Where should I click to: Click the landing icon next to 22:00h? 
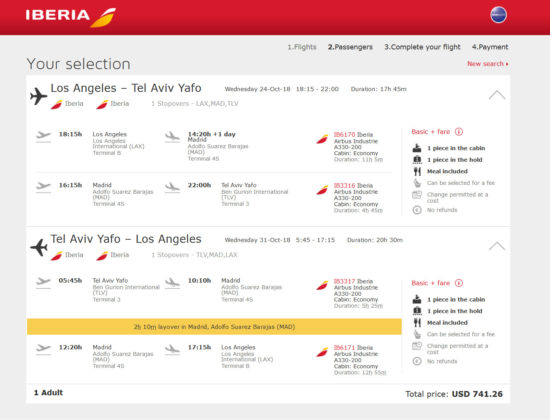pos(172,187)
